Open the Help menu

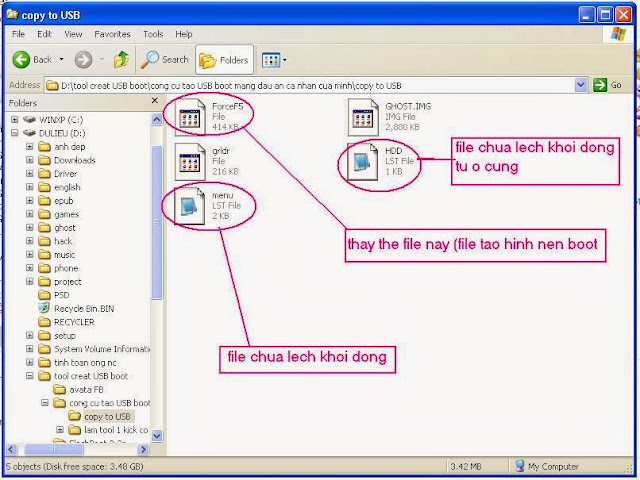pos(184,34)
